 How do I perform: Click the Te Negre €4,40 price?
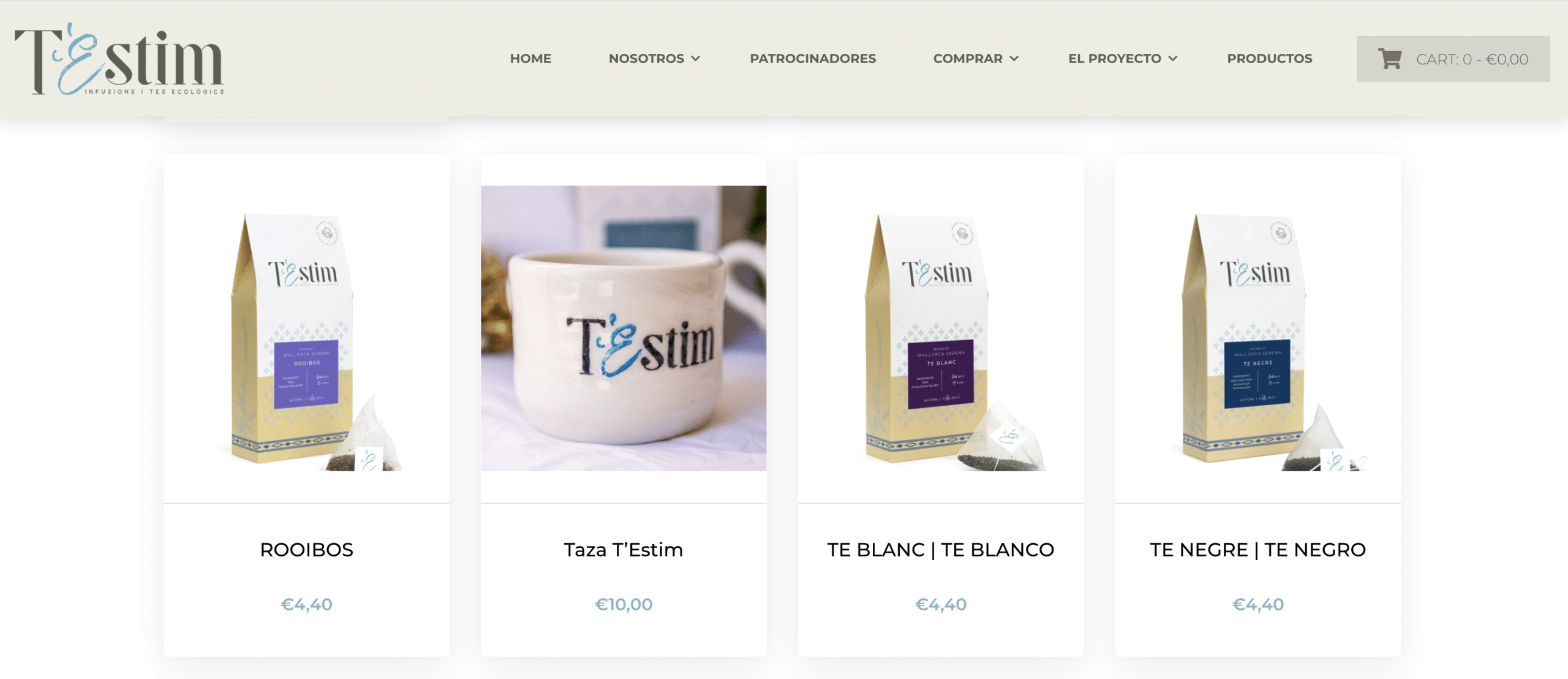1258,604
